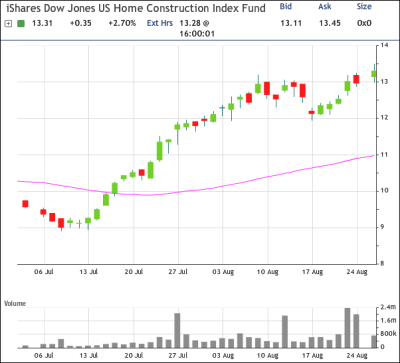Expand the quote row plus icon
Screen dimensions: 400x363
pyautogui.click(x=8, y=24)
